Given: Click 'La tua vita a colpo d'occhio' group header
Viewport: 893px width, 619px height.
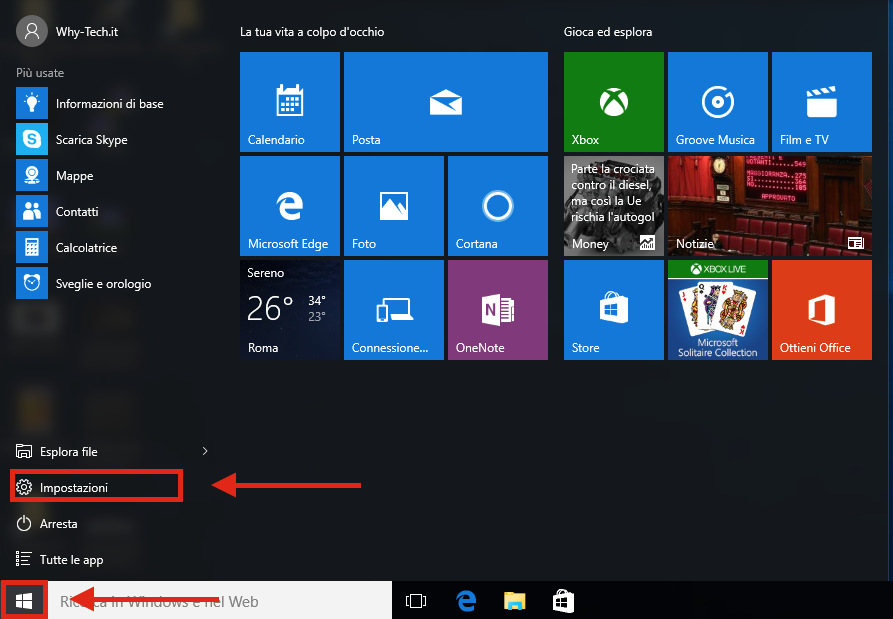Looking at the screenshot, I should coord(312,32).
